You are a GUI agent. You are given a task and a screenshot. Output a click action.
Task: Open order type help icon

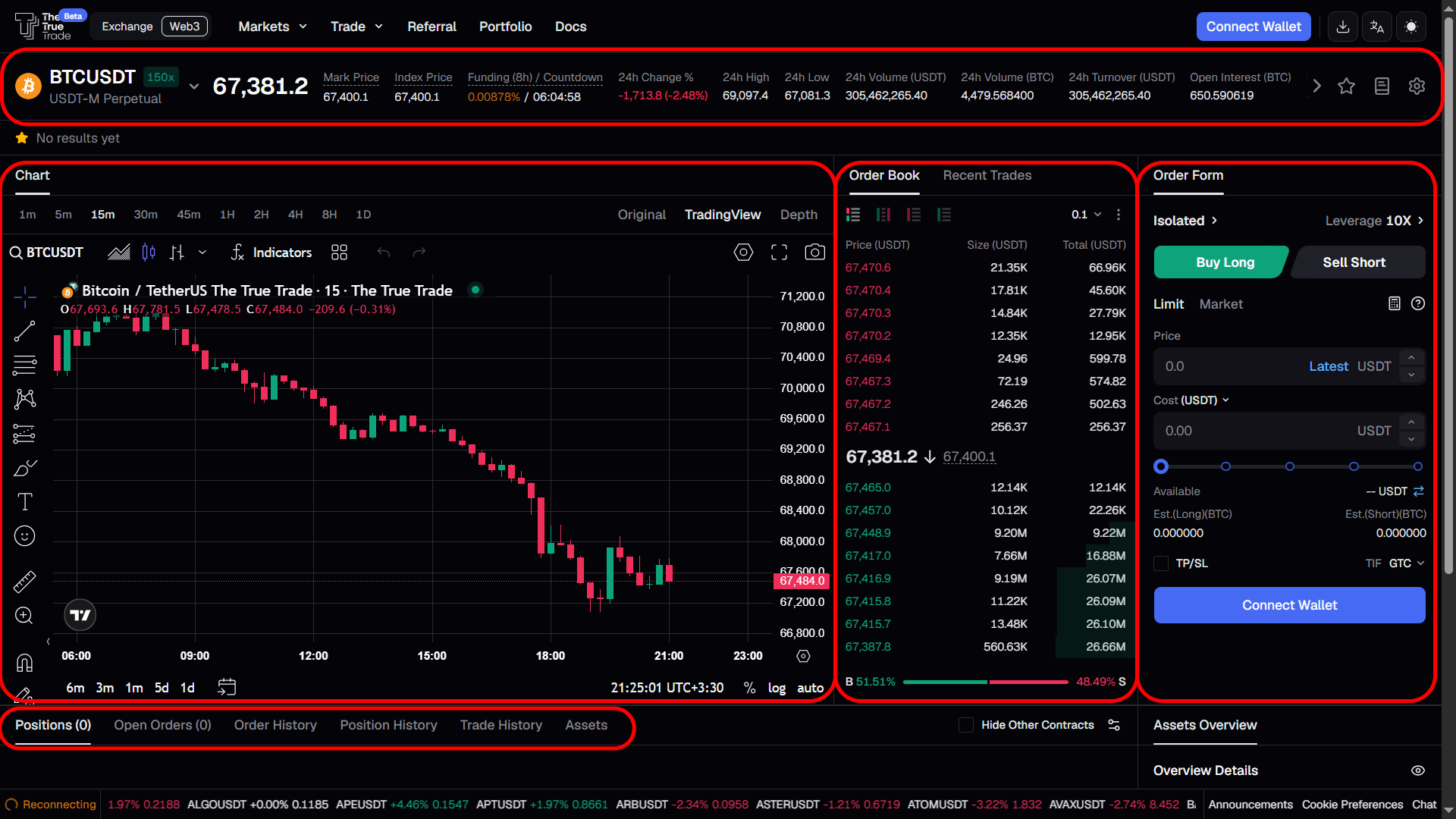(1418, 303)
